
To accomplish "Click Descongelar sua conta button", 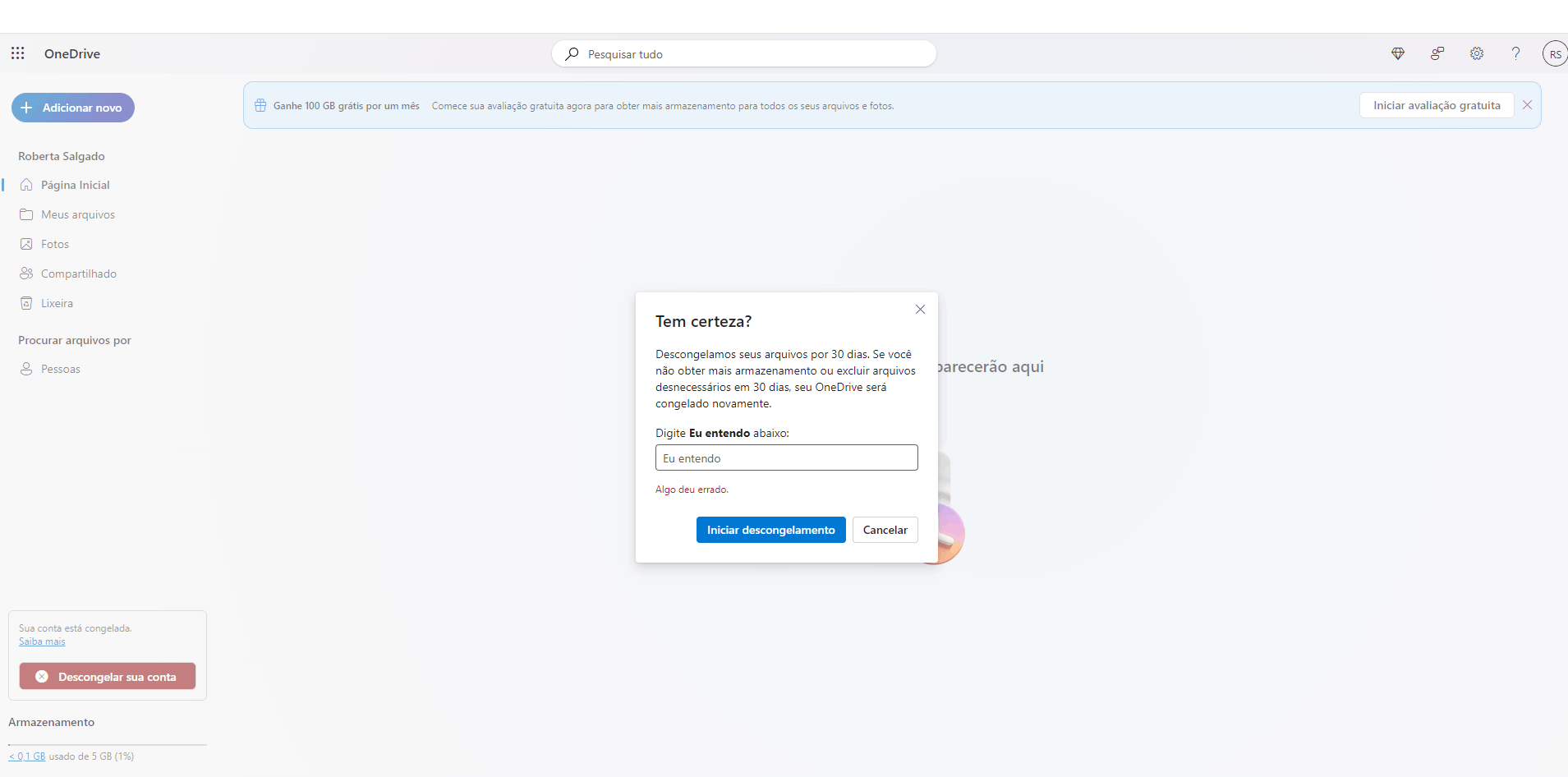I will point(108,676).
